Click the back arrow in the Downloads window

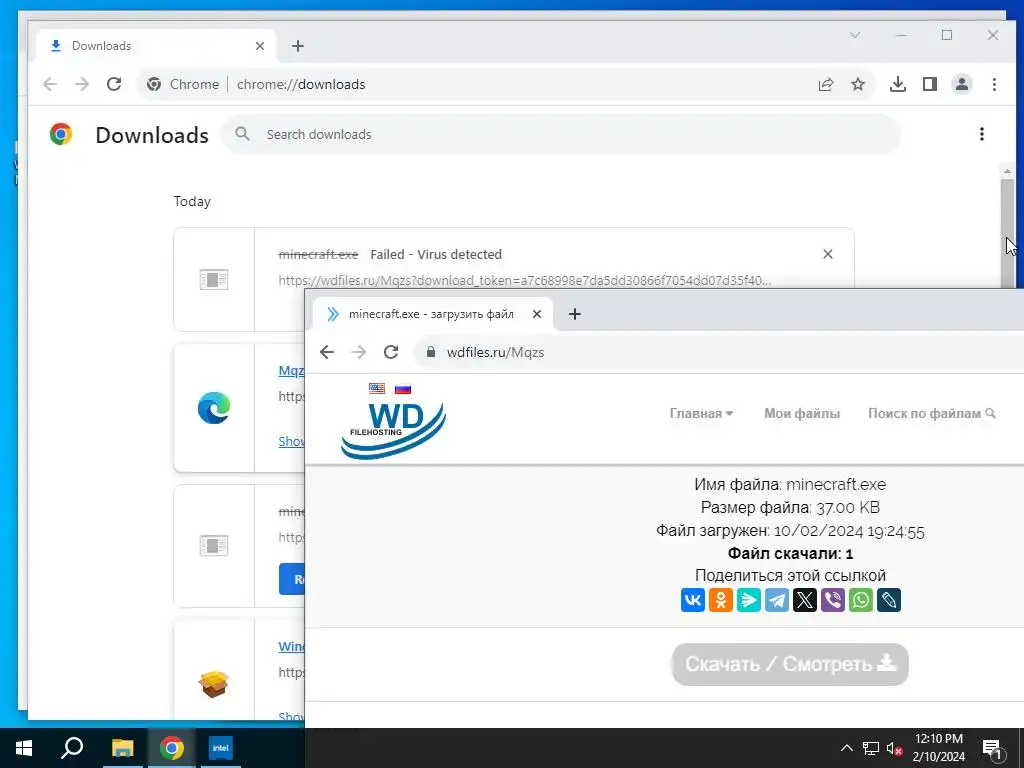tap(50, 84)
